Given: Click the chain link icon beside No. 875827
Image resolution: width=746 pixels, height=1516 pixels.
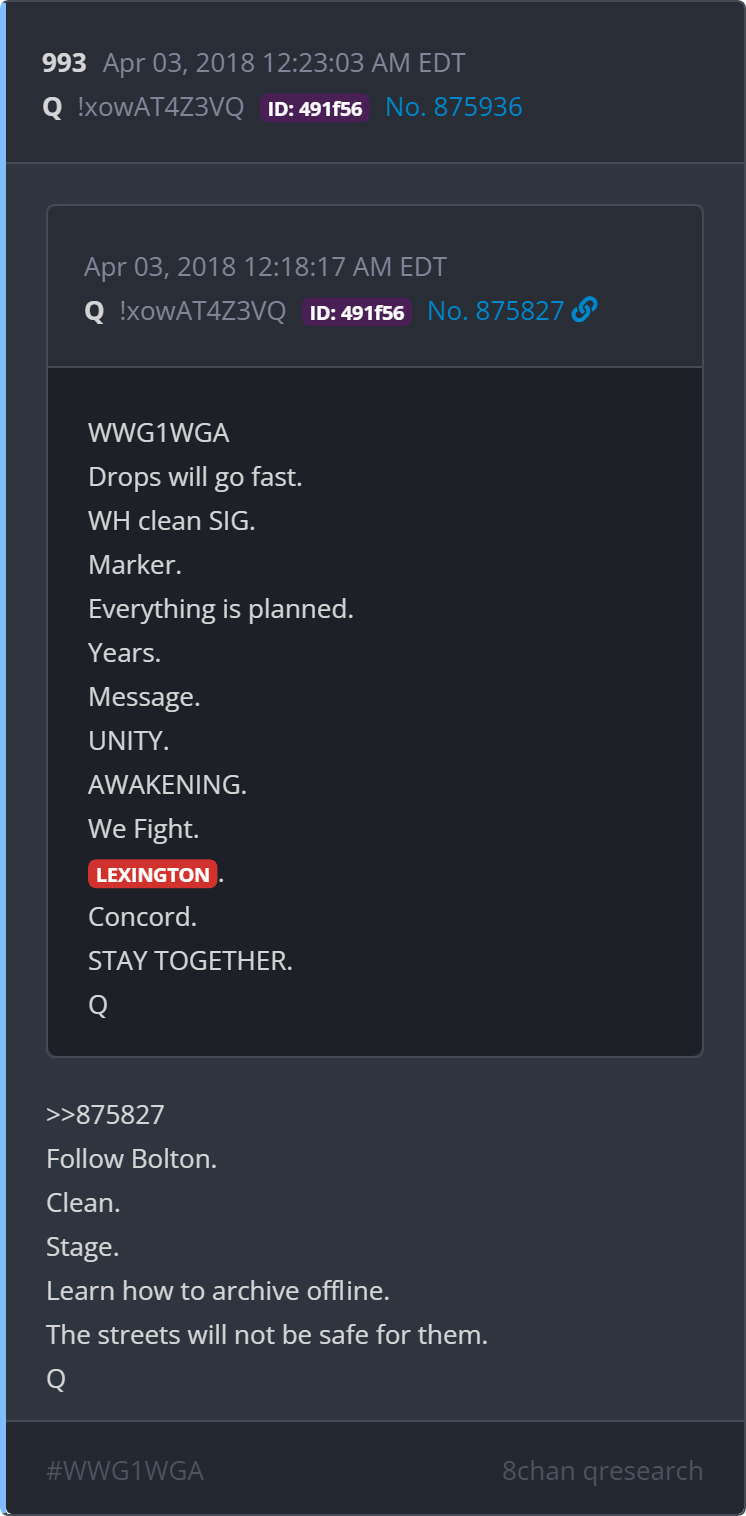Looking at the screenshot, I should pyautogui.click(x=585, y=311).
